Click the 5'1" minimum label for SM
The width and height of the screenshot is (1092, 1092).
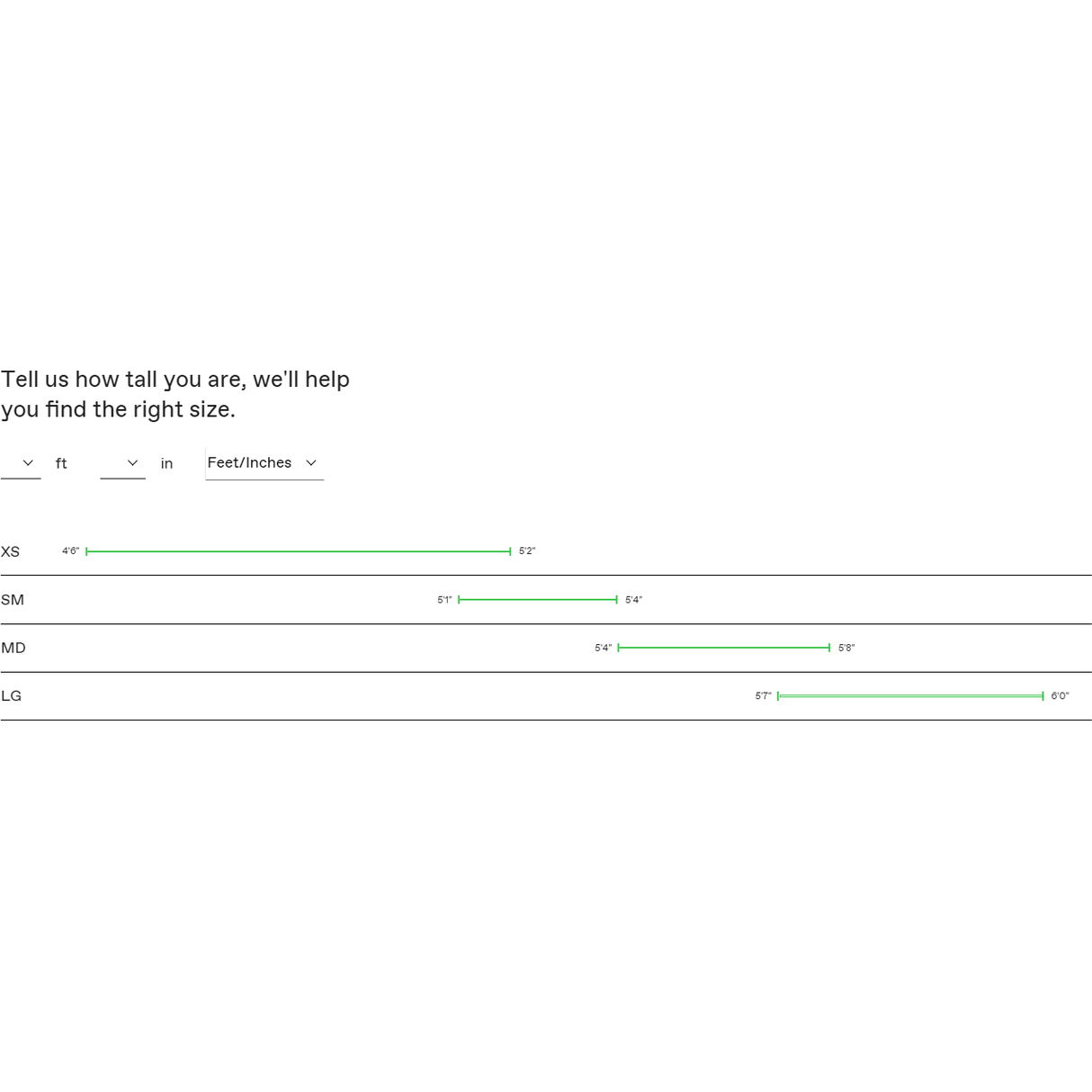click(x=444, y=600)
